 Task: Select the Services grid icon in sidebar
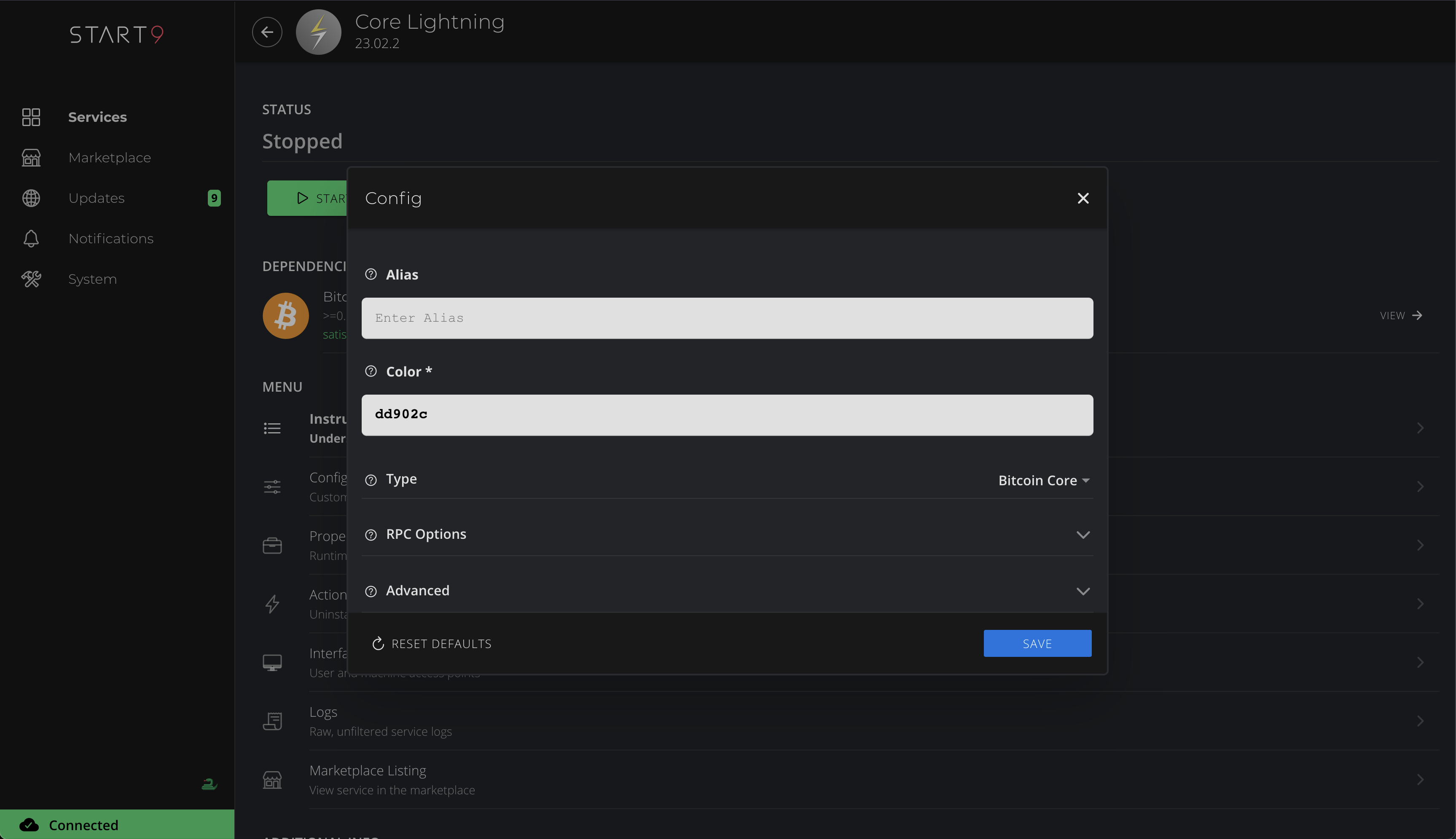31,116
